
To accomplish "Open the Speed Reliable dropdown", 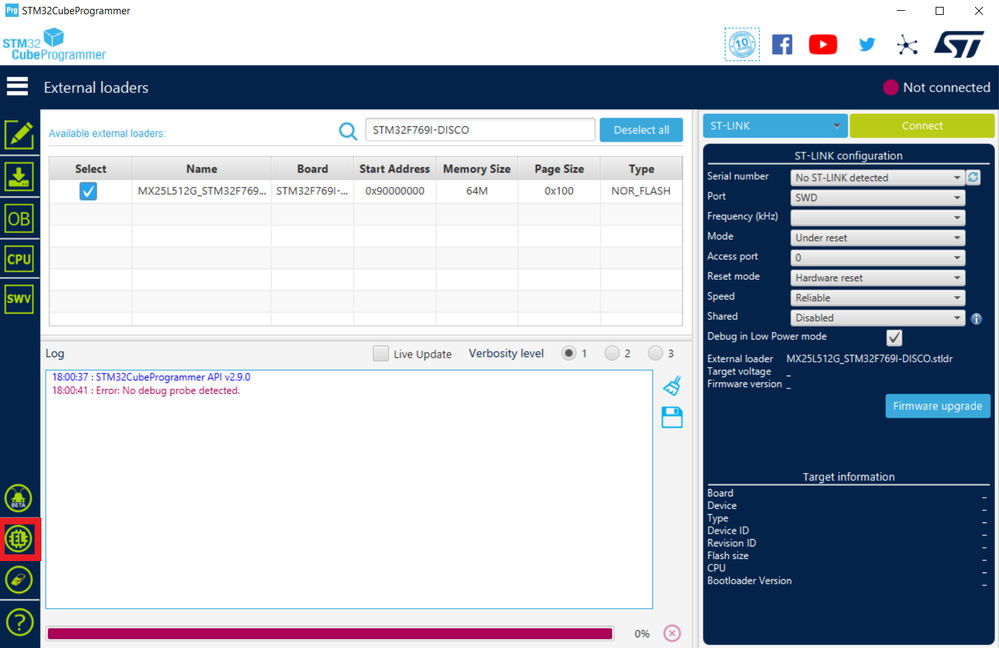I will 877,298.
